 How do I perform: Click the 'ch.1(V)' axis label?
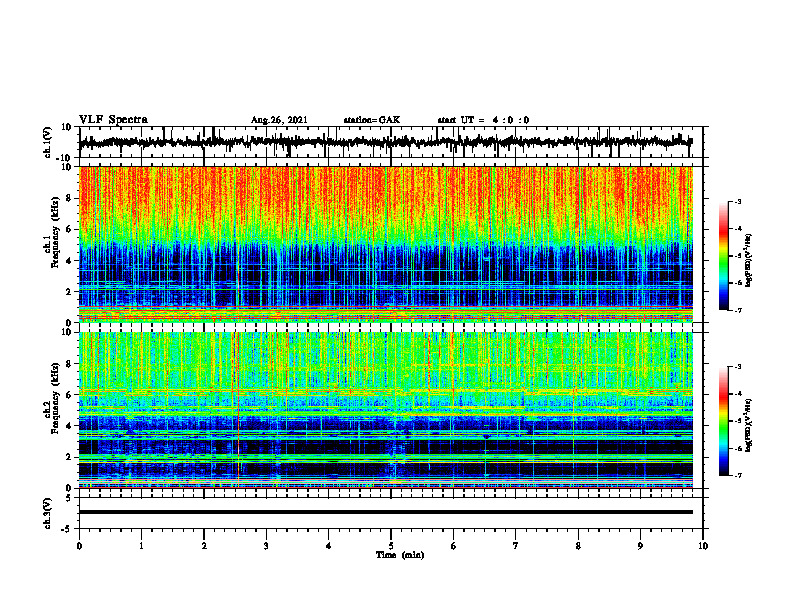[48, 142]
